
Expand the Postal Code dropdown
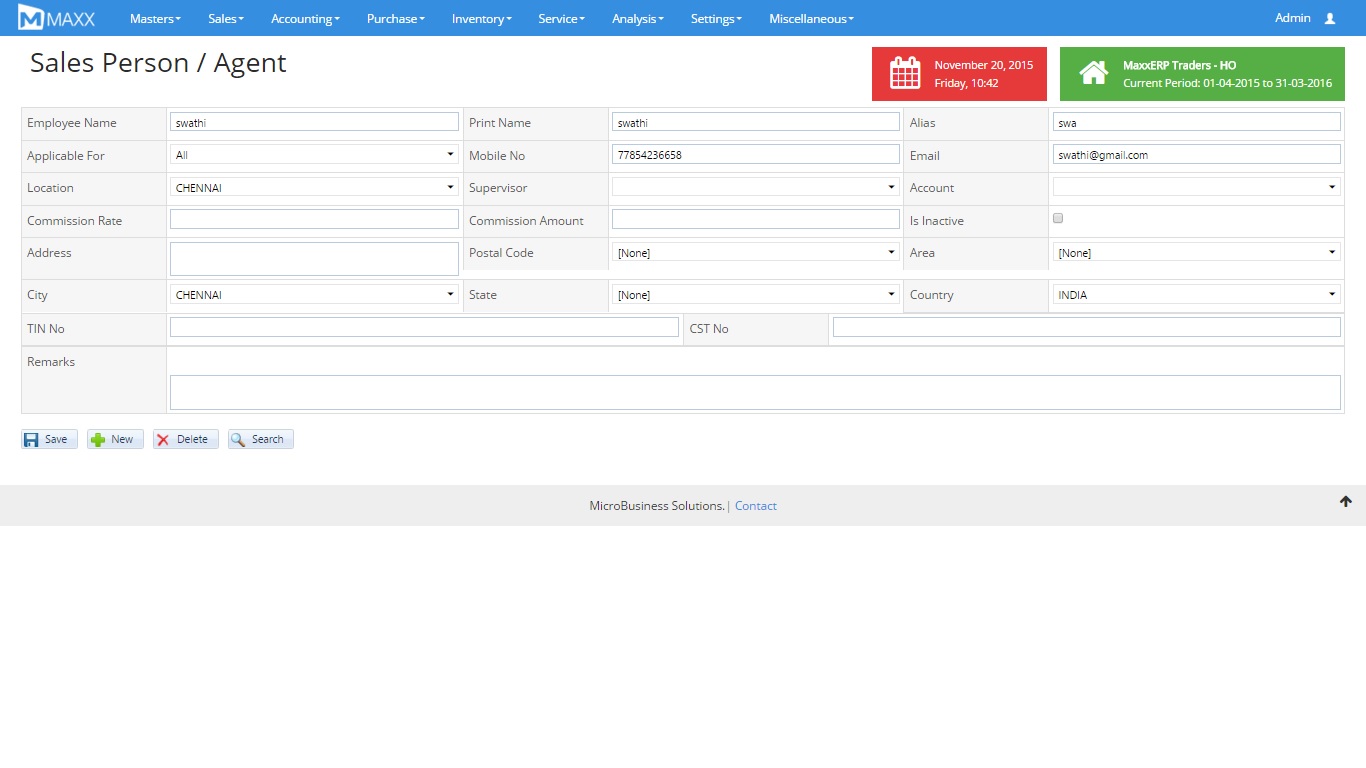[755, 253]
